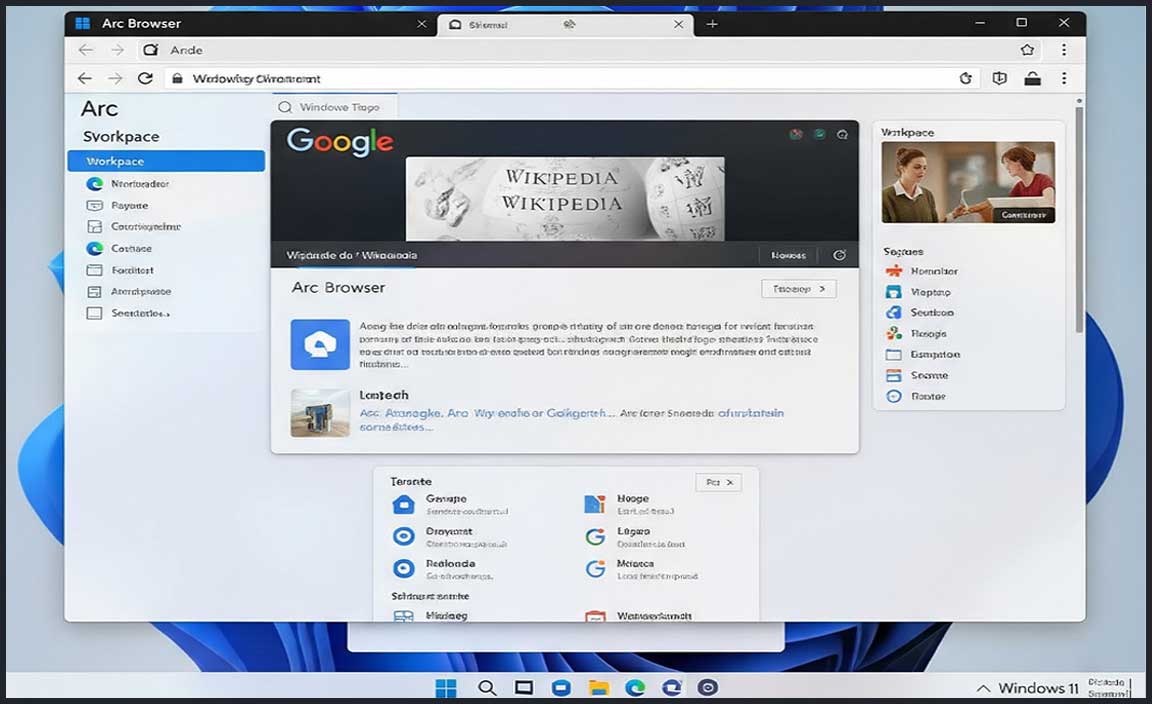Launch File Explorer from the taskbar
The height and width of the screenshot is (704, 1152).
599,688
